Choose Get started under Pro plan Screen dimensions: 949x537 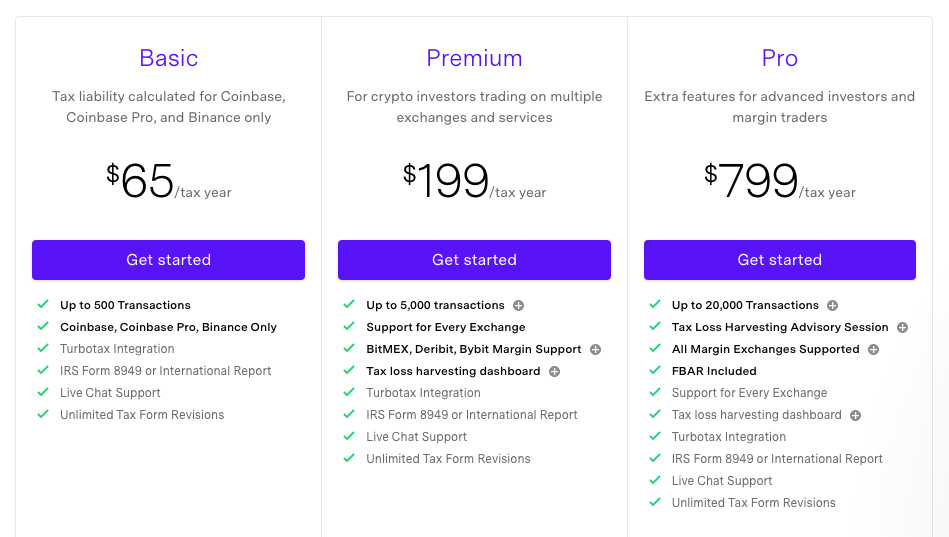click(780, 260)
